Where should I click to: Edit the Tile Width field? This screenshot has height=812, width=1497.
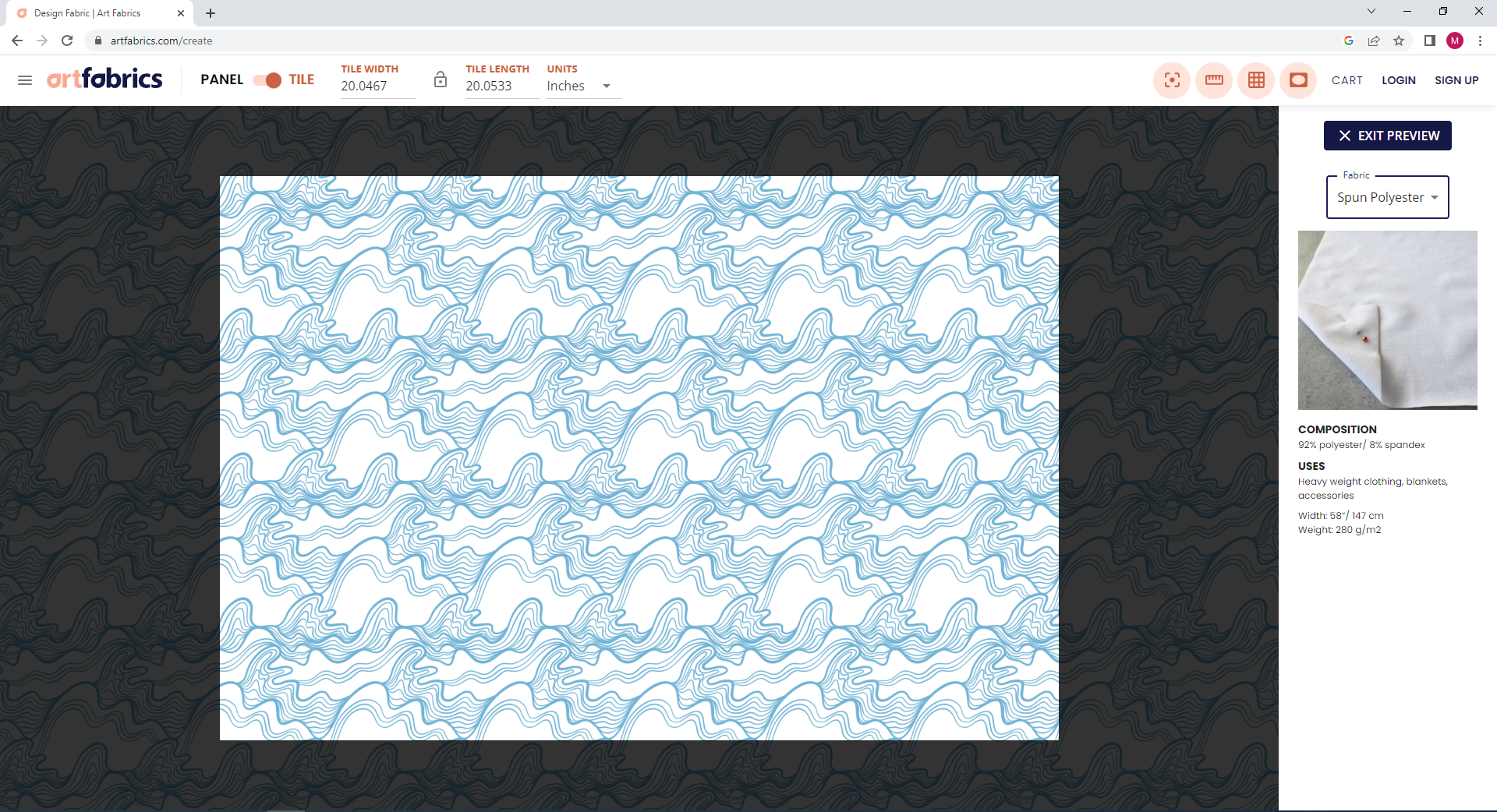click(x=377, y=86)
